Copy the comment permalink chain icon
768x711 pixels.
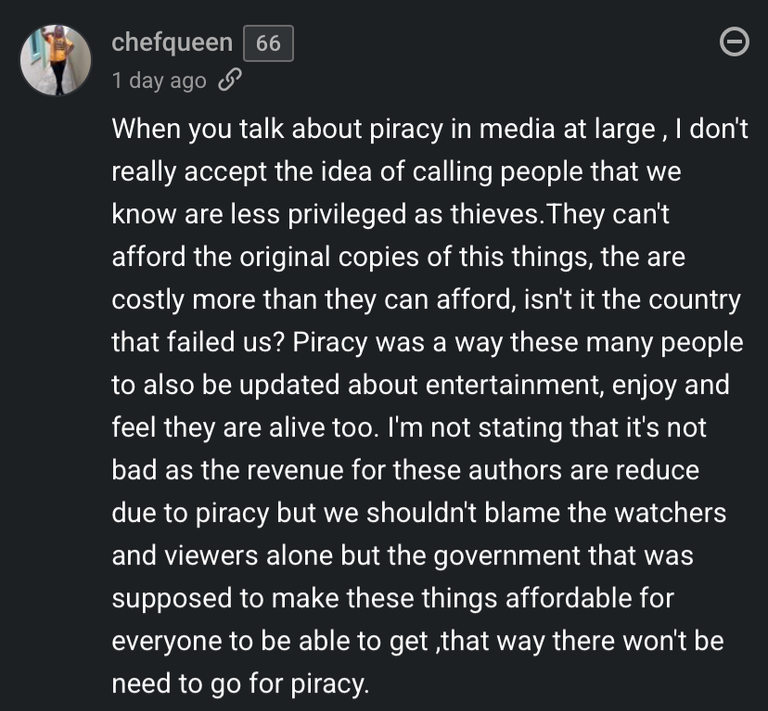tap(229, 81)
